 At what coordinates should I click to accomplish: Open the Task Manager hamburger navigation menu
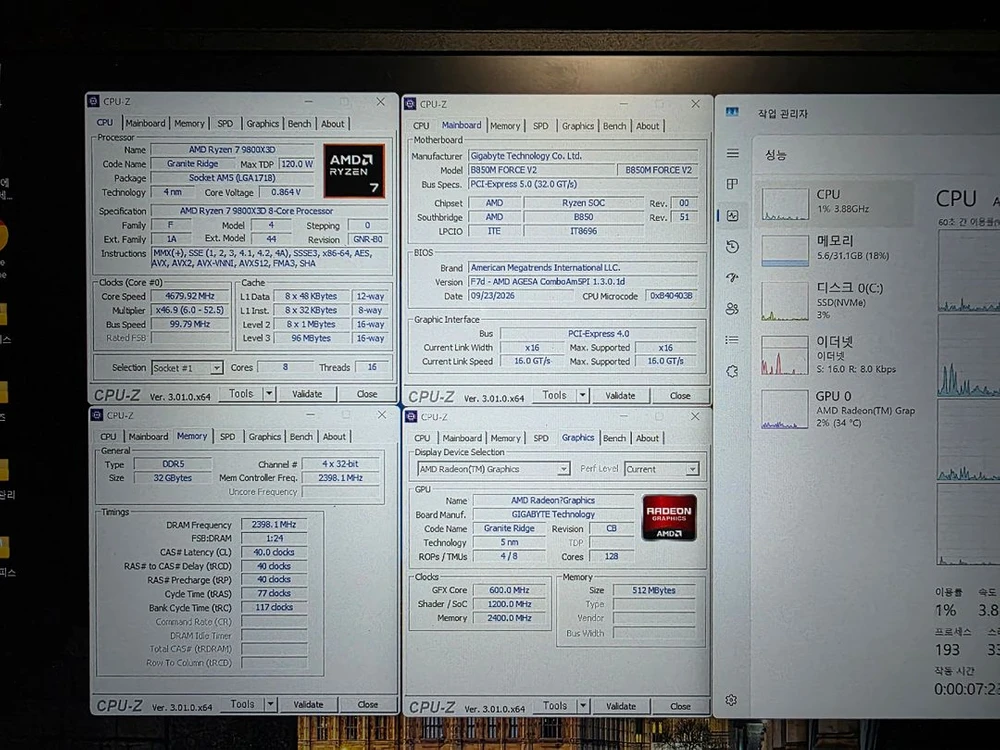point(732,153)
